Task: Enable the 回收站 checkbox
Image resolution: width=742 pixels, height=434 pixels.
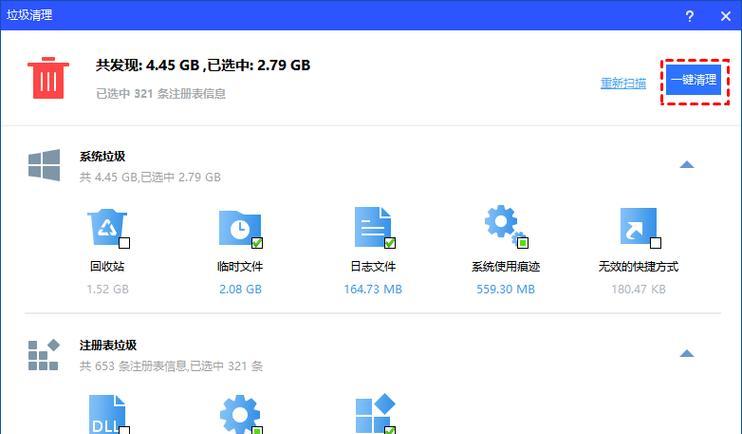Action: pyautogui.click(x=124, y=243)
